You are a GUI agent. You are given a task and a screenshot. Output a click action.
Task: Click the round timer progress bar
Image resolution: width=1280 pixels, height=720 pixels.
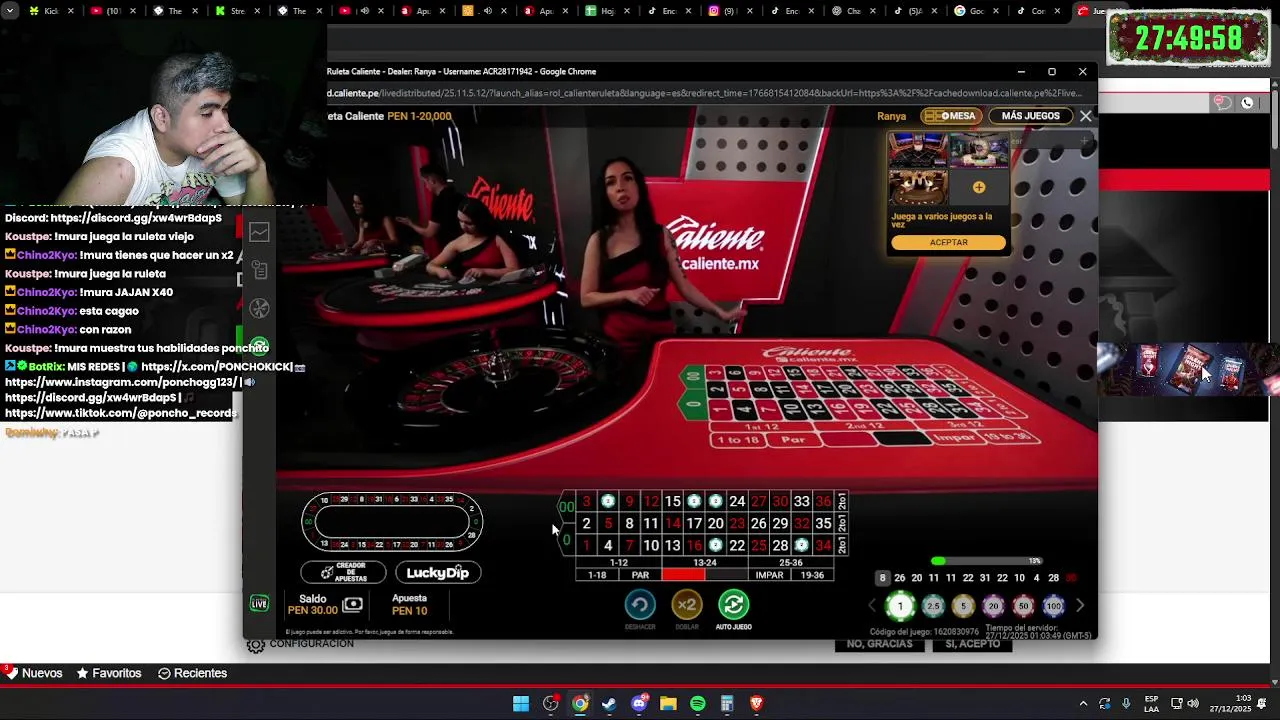[988, 561]
